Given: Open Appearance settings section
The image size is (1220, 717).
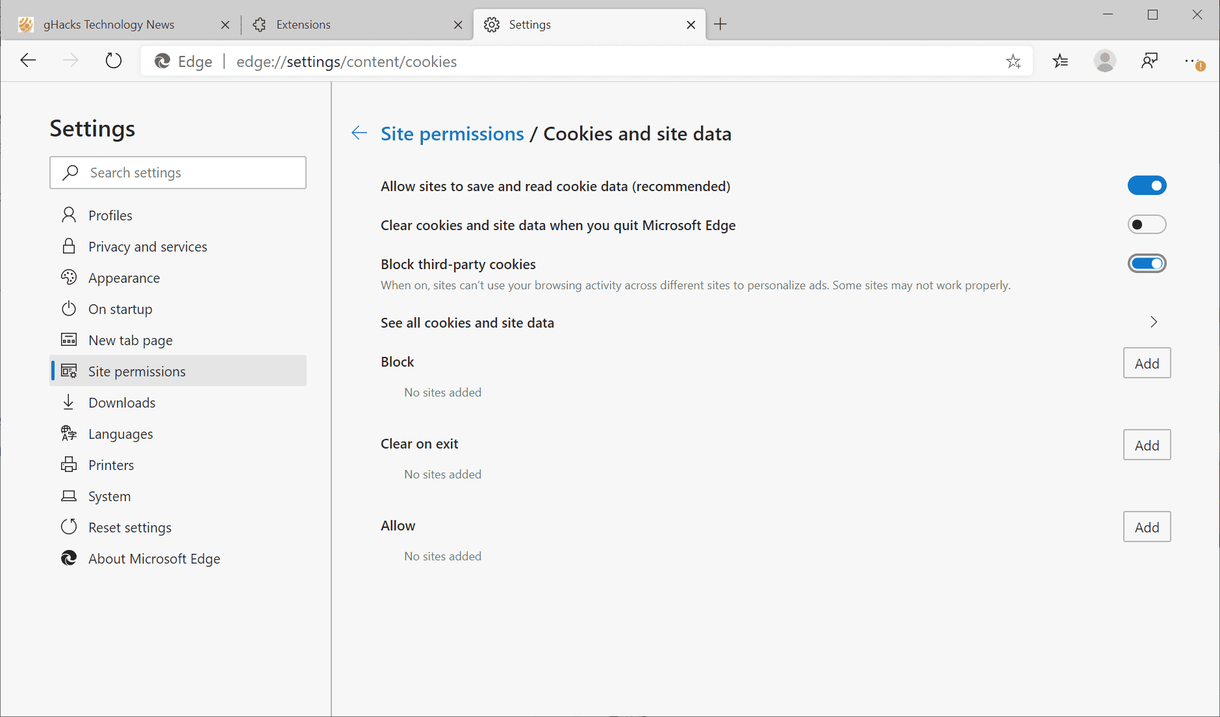Looking at the screenshot, I should coord(178,277).
